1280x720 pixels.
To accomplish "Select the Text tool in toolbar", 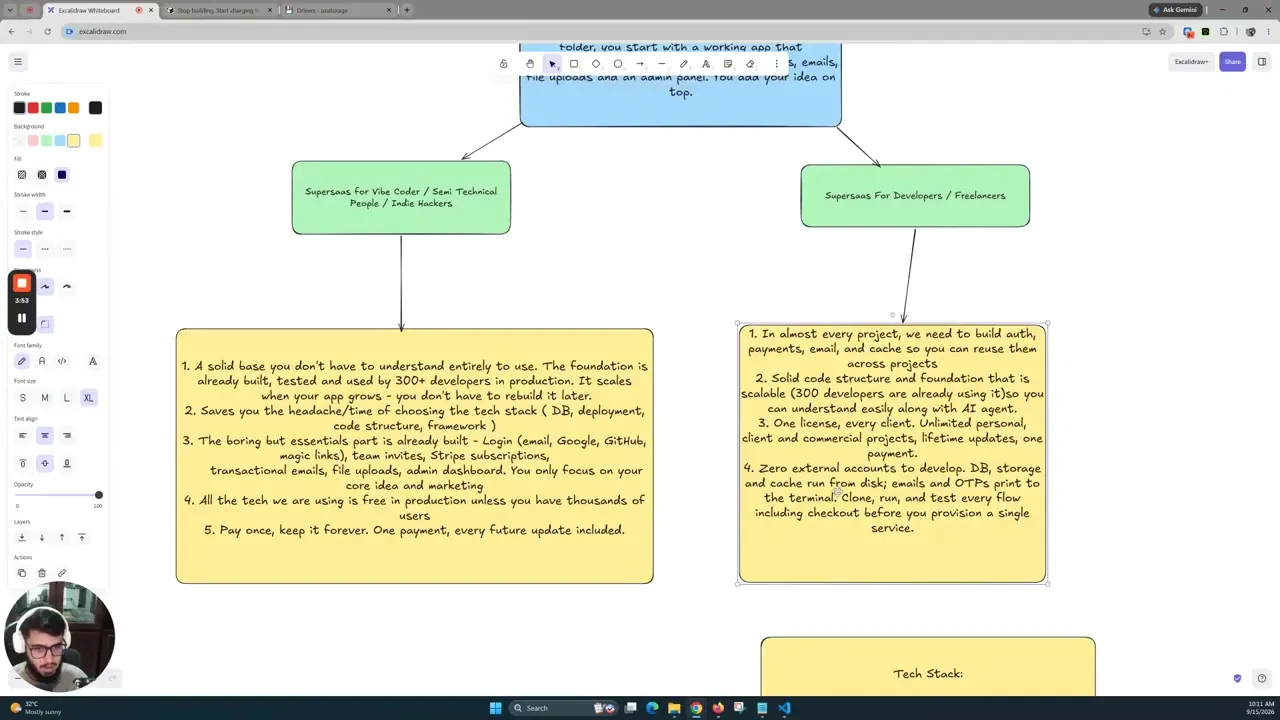I will 706,64.
